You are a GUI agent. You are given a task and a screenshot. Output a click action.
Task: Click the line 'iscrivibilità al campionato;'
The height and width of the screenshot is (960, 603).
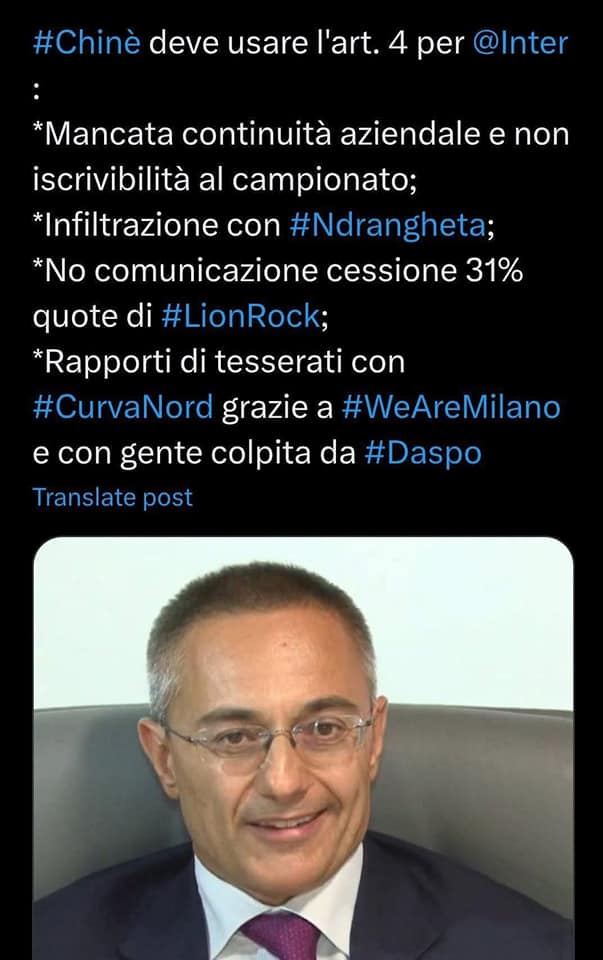225,179
